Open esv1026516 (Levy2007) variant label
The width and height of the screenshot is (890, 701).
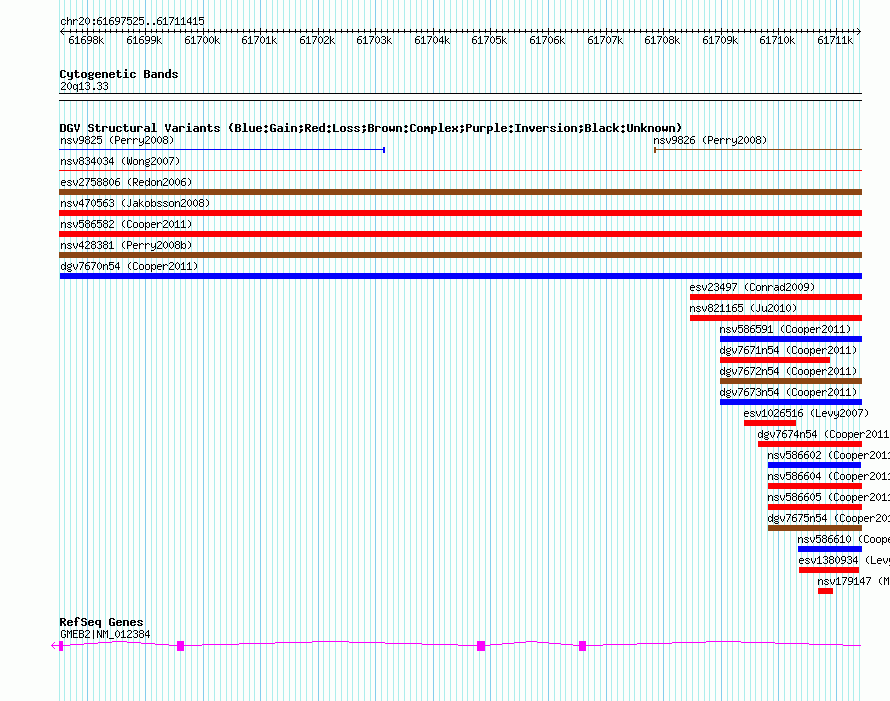point(806,413)
